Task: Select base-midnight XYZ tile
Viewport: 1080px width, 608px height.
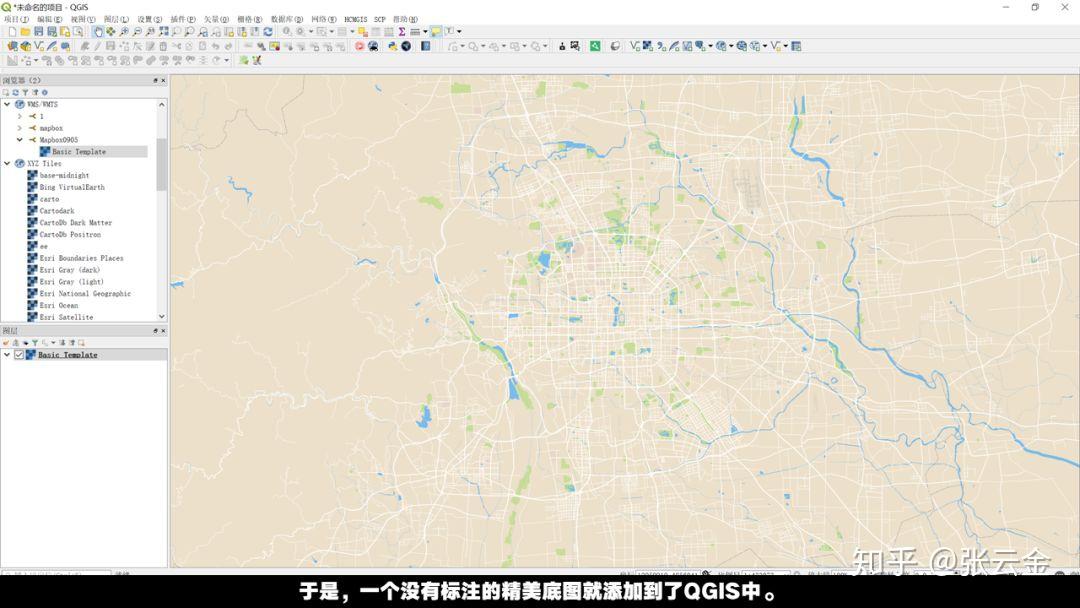Action: tap(64, 176)
